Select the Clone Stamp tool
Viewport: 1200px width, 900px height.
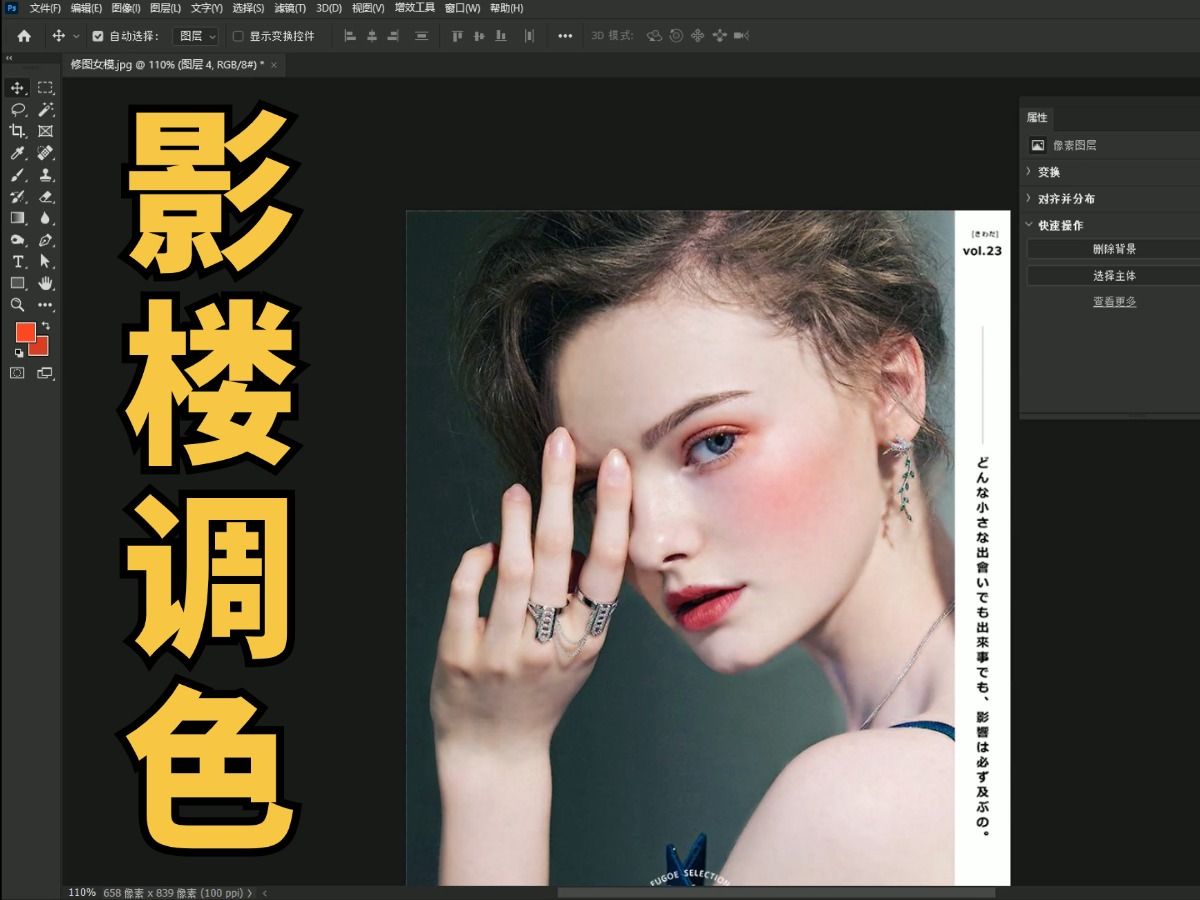pos(45,174)
